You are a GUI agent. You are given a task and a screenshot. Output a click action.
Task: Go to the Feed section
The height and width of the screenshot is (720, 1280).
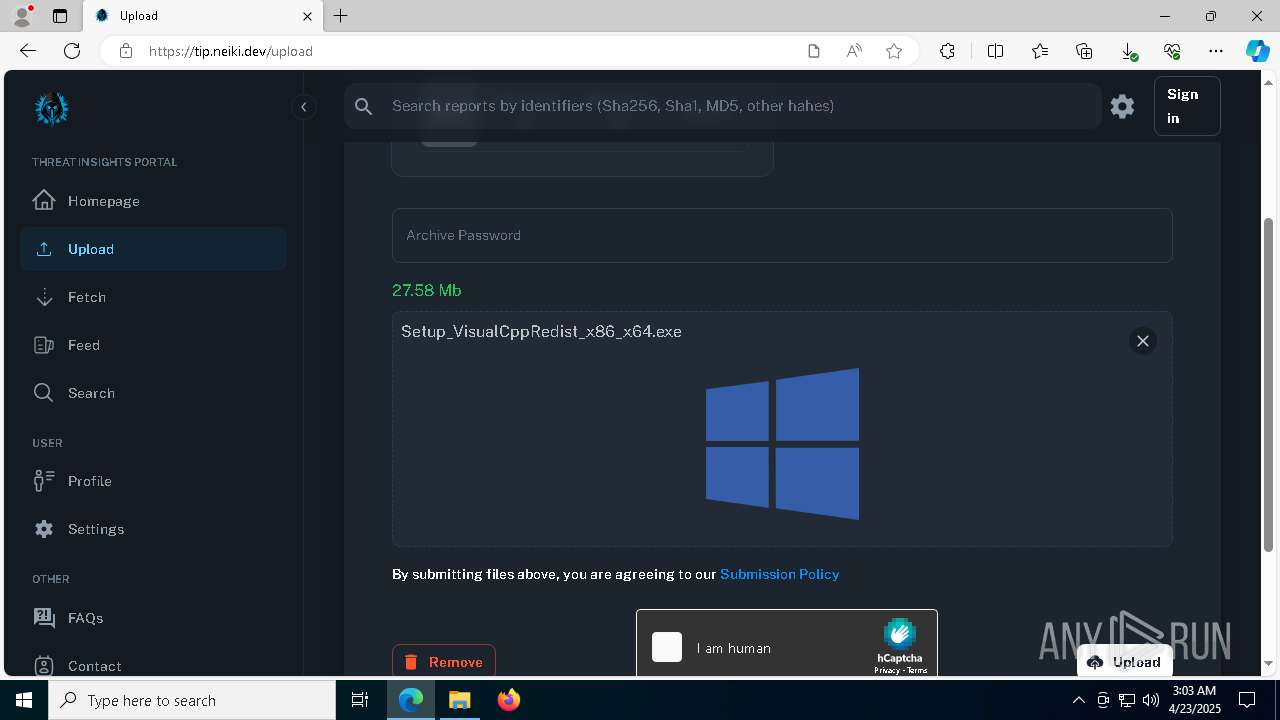tap(153, 345)
